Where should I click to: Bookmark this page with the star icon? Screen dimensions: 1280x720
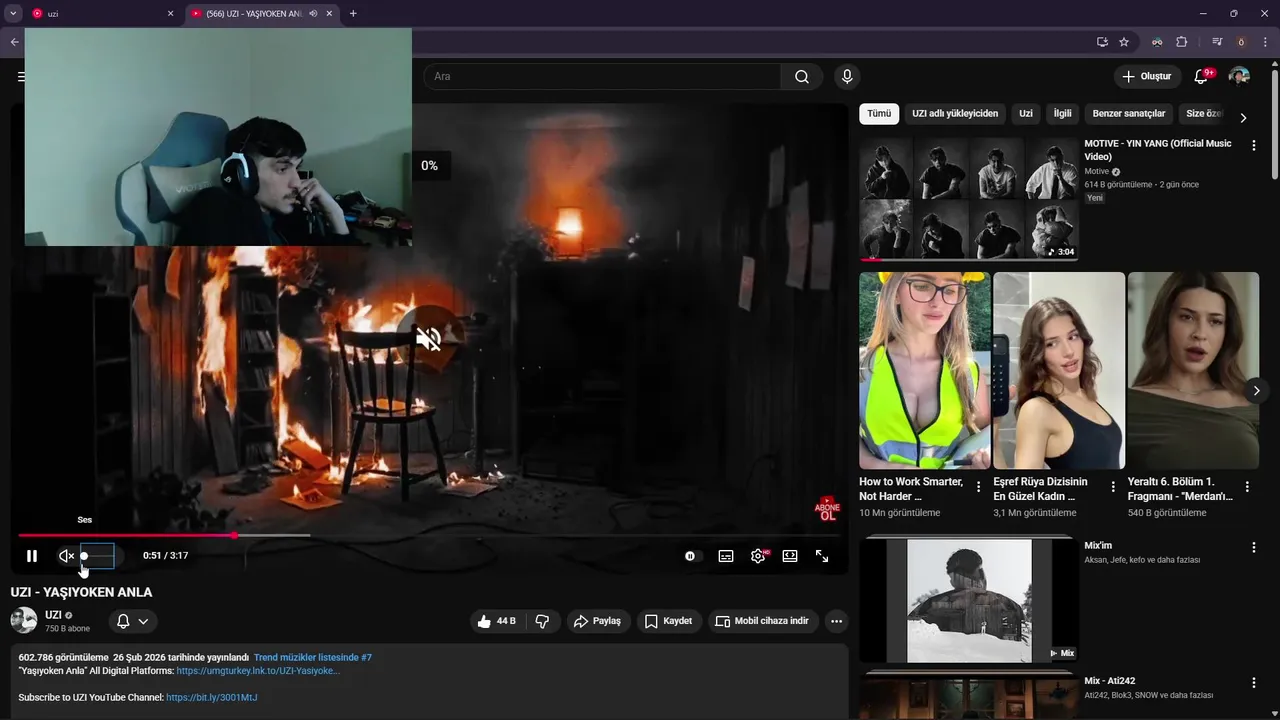click(1124, 42)
